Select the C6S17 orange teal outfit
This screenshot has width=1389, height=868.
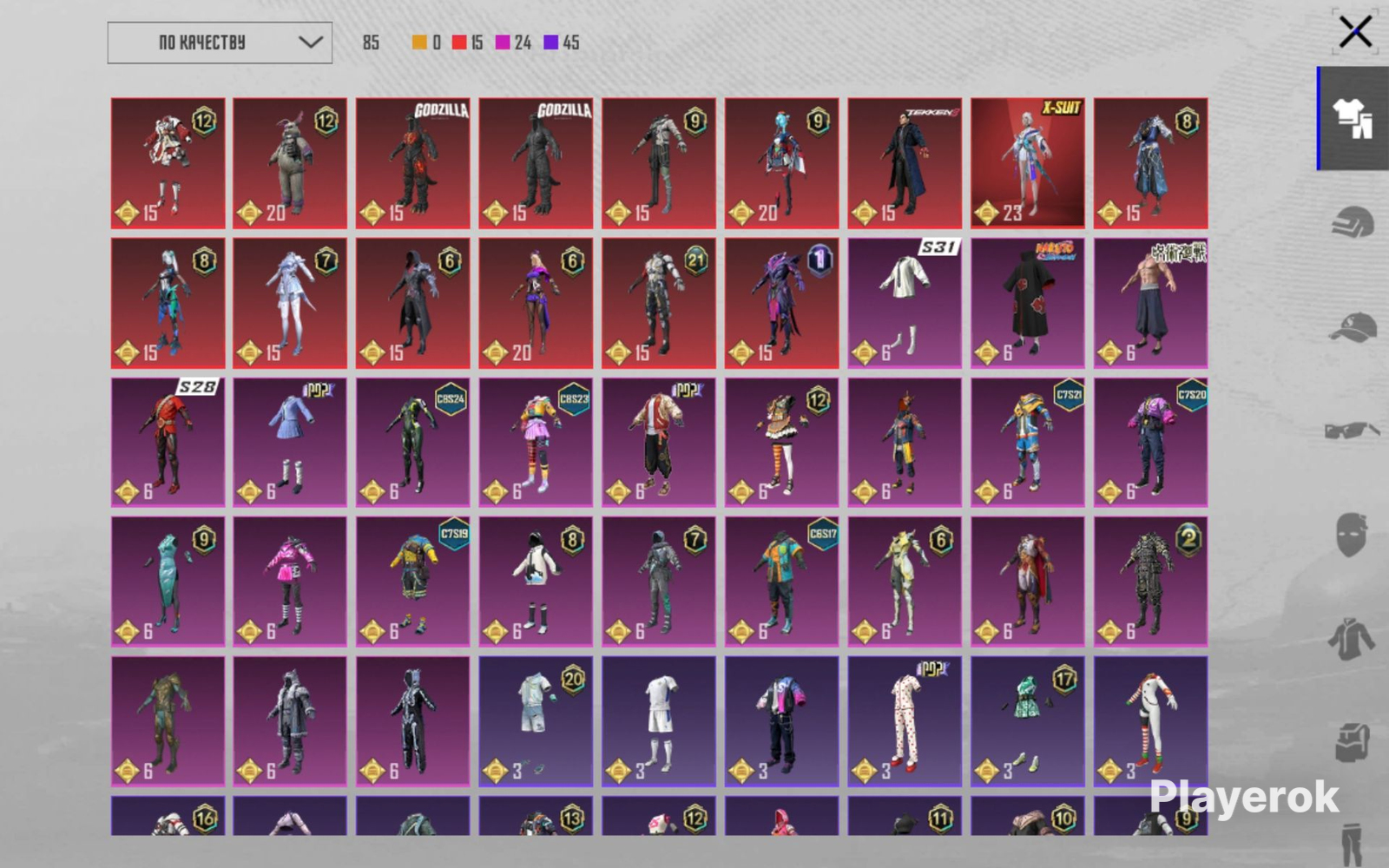tap(781, 582)
